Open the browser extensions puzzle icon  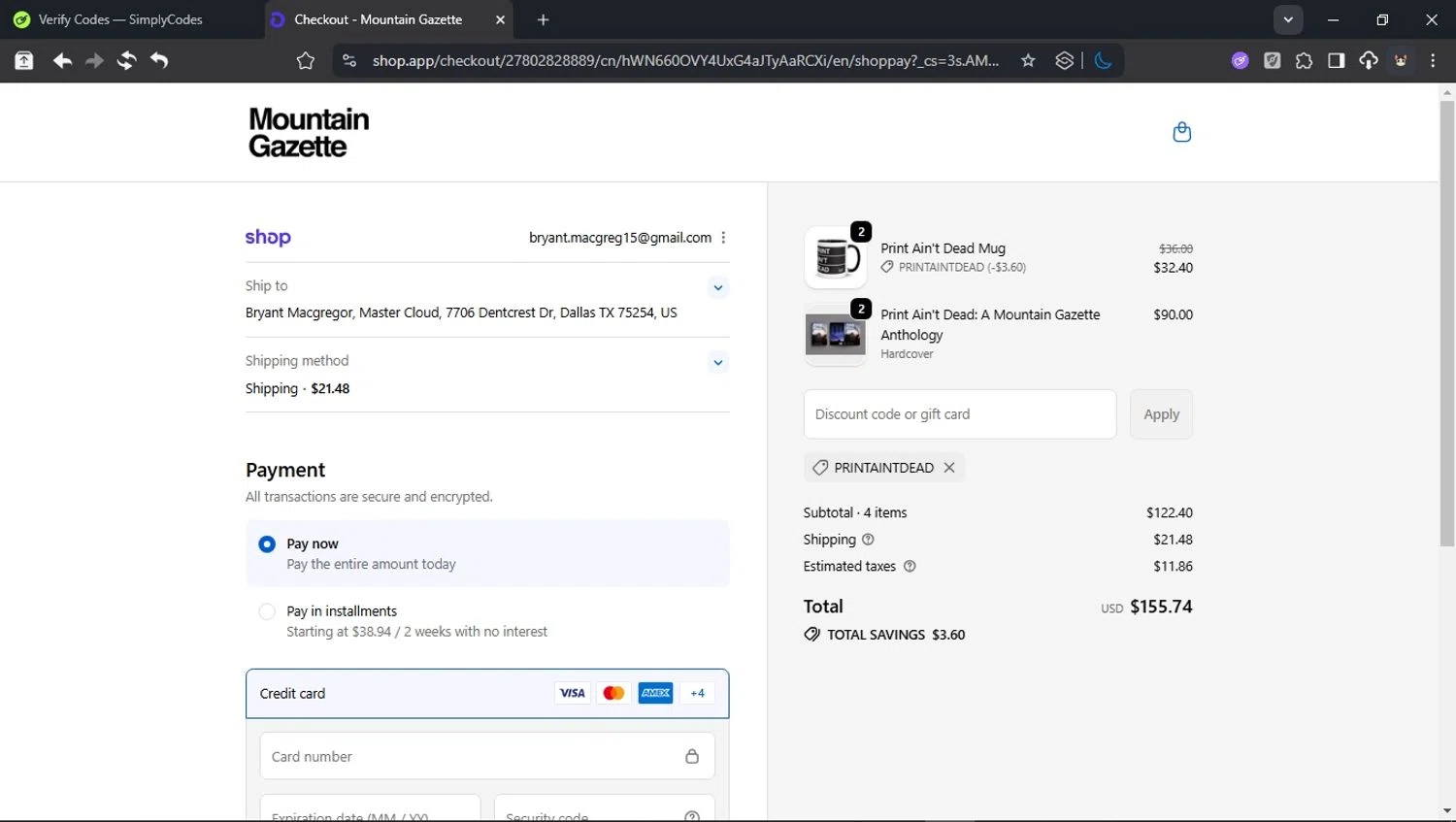pyautogui.click(x=1304, y=61)
